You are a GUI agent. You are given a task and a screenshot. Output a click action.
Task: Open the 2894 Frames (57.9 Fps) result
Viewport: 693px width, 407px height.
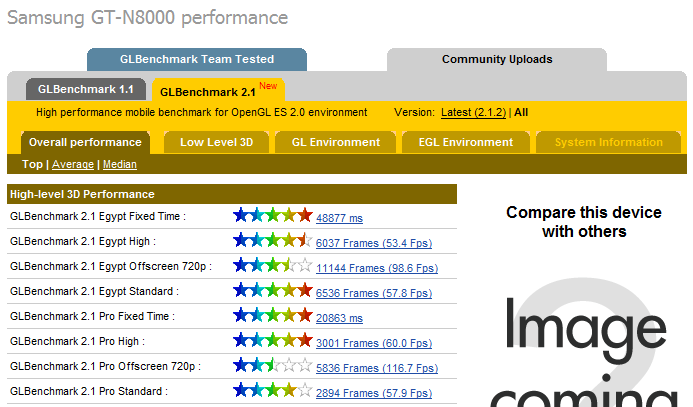pyautogui.click(x=374, y=393)
